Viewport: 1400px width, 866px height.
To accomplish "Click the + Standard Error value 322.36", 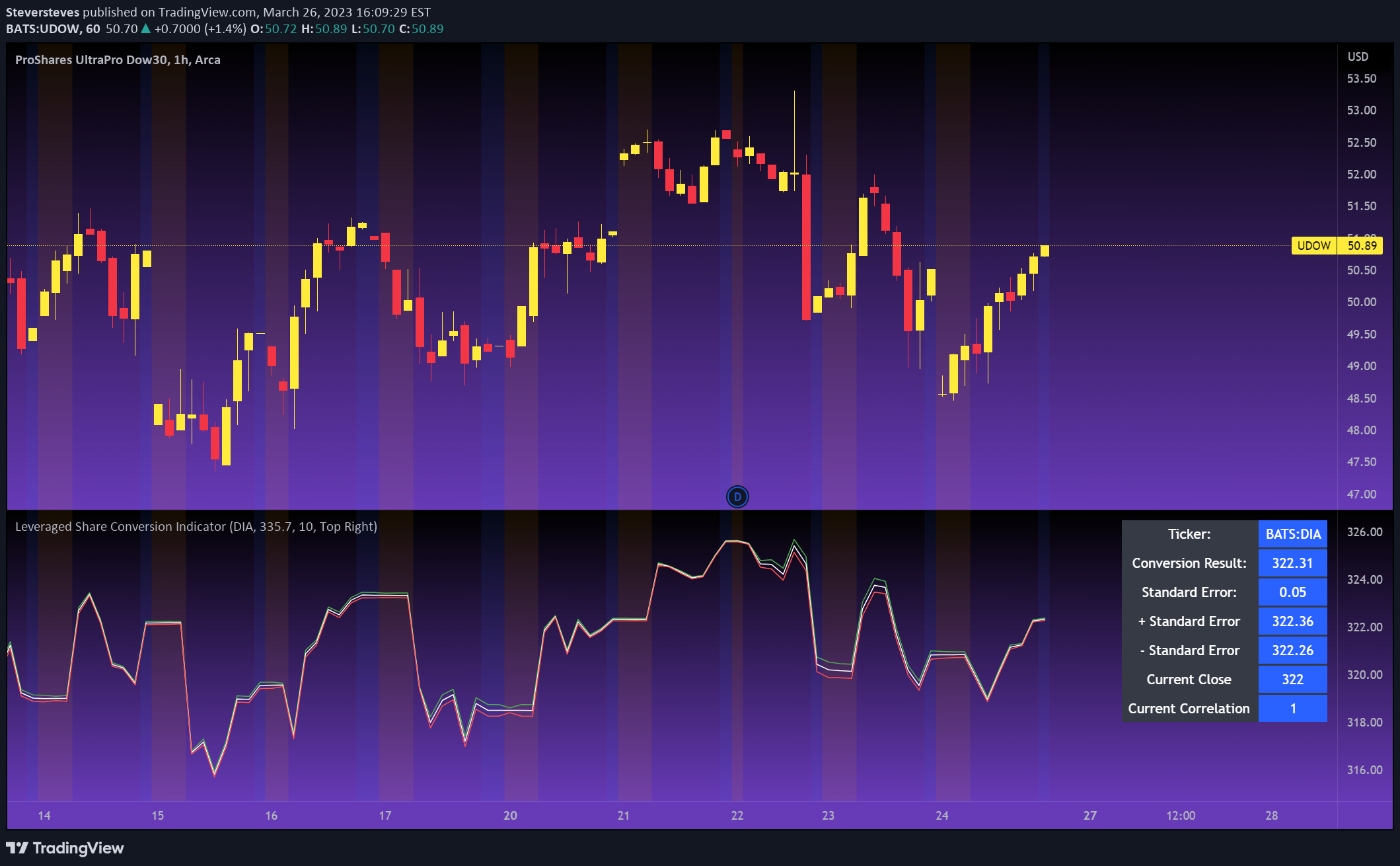I will tap(1293, 621).
